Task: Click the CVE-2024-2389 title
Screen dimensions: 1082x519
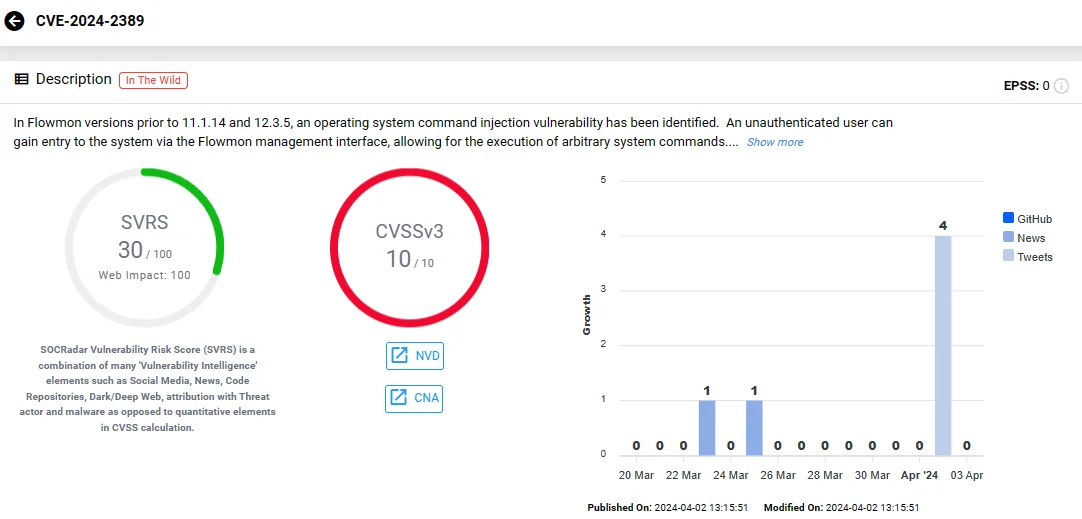Action: 90,21
